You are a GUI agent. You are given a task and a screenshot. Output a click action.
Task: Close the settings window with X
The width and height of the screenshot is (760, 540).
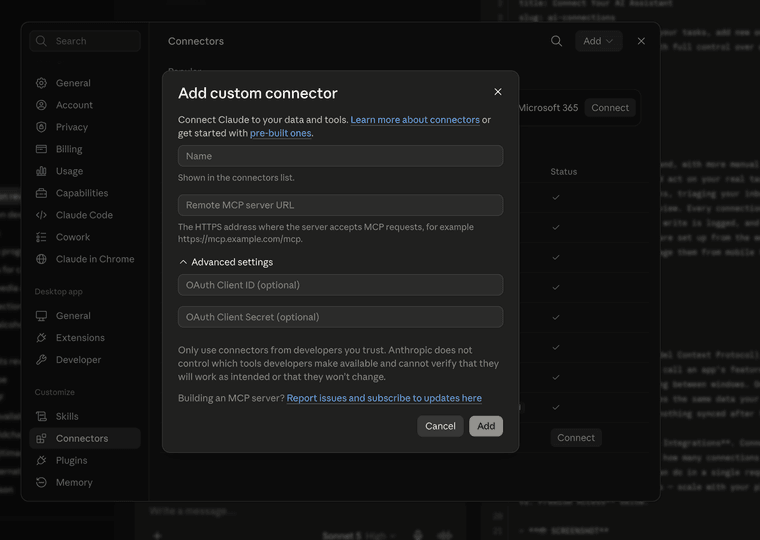pos(641,41)
